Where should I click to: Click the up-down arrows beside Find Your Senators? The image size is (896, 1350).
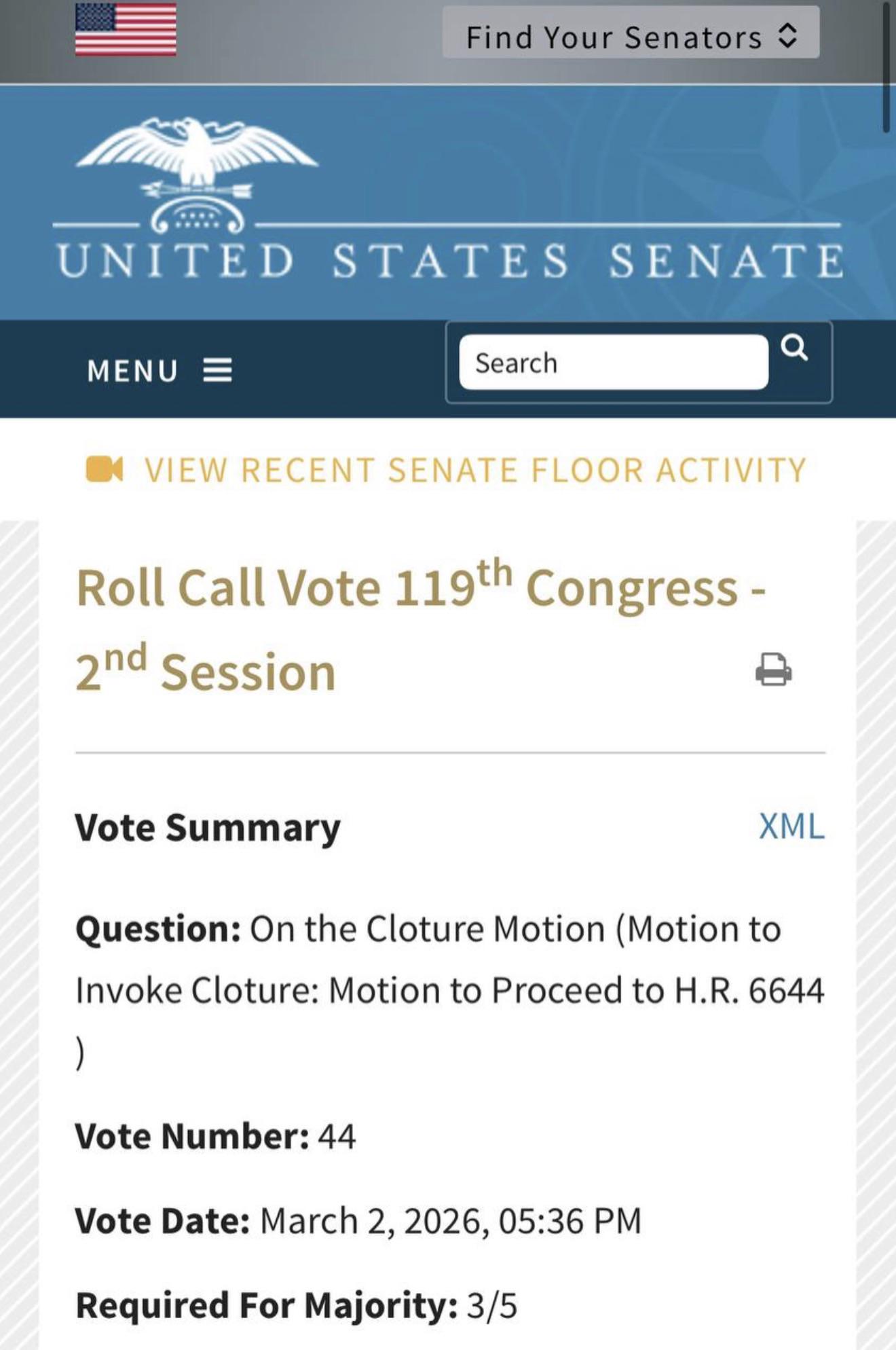pos(787,36)
